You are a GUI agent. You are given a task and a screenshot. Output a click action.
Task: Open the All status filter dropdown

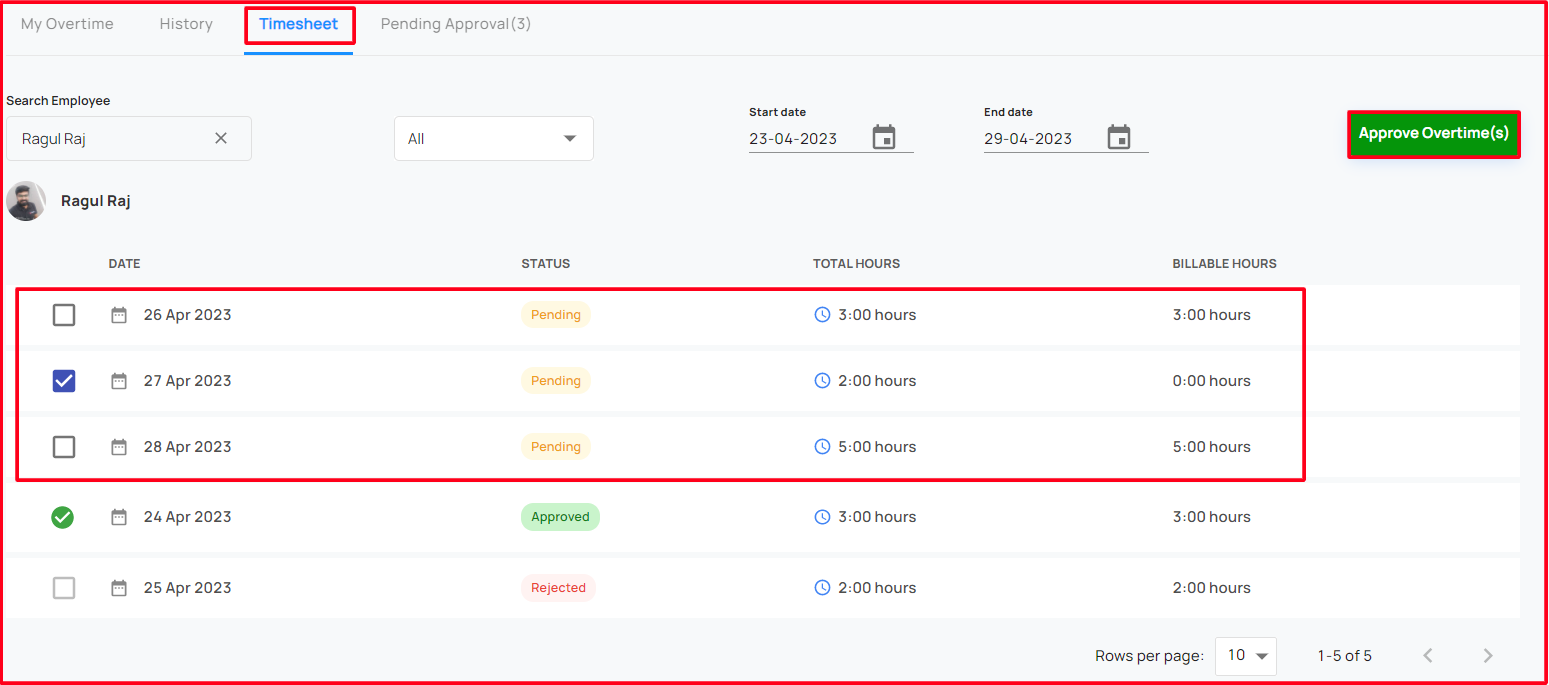pyautogui.click(x=494, y=139)
